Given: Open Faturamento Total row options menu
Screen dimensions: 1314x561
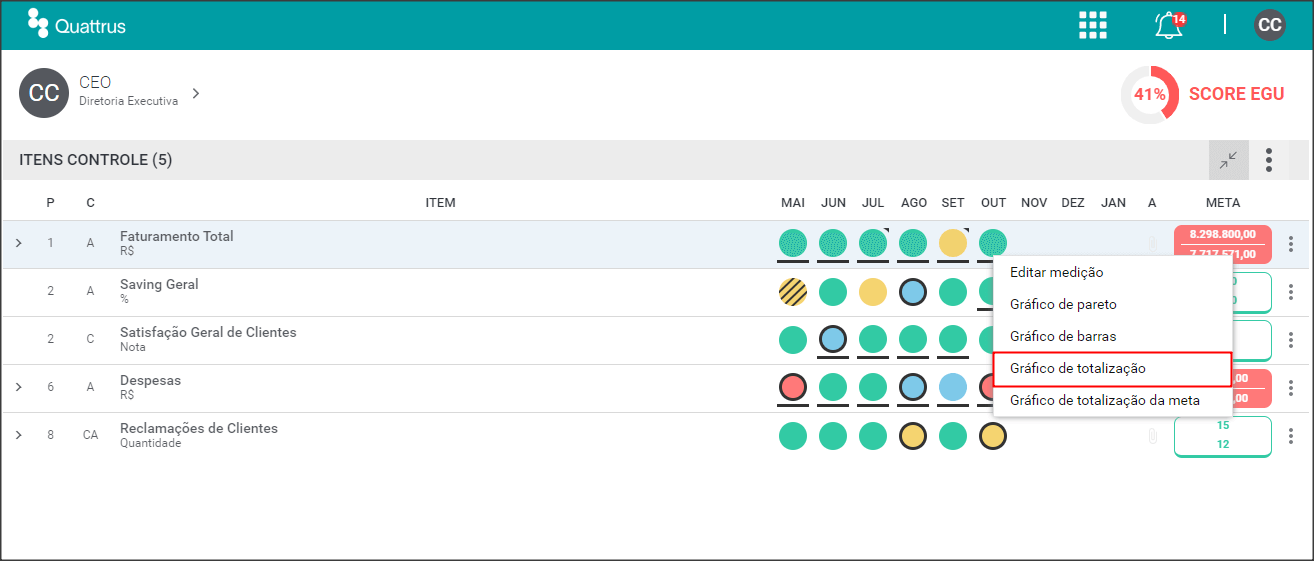Looking at the screenshot, I should tap(1291, 244).
